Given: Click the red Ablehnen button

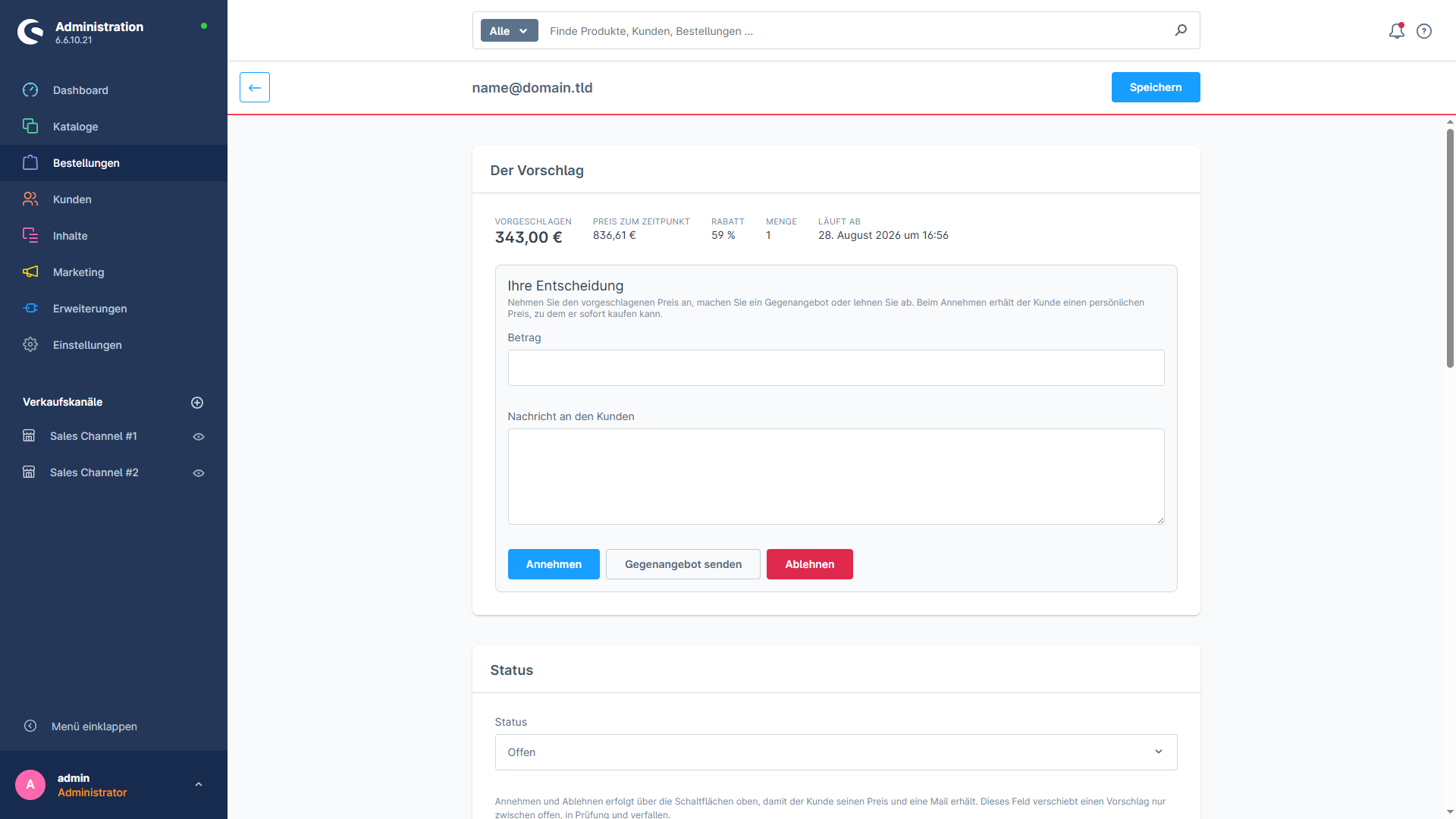Looking at the screenshot, I should click(810, 564).
